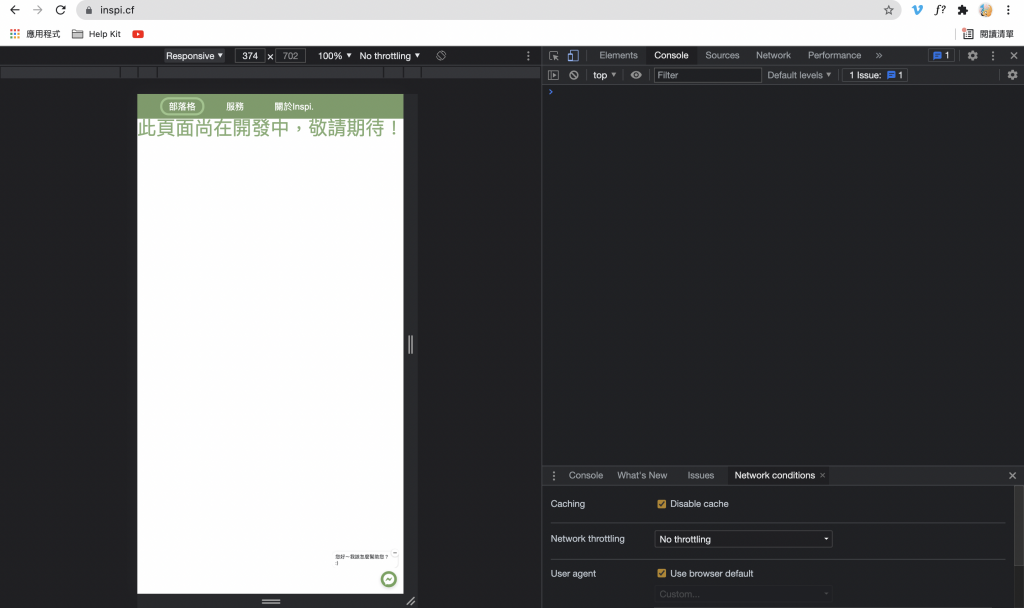This screenshot has height=608, width=1024.
Task: Open the Apps grid shortcut in bookmarks bar
Action: (x=14, y=34)
